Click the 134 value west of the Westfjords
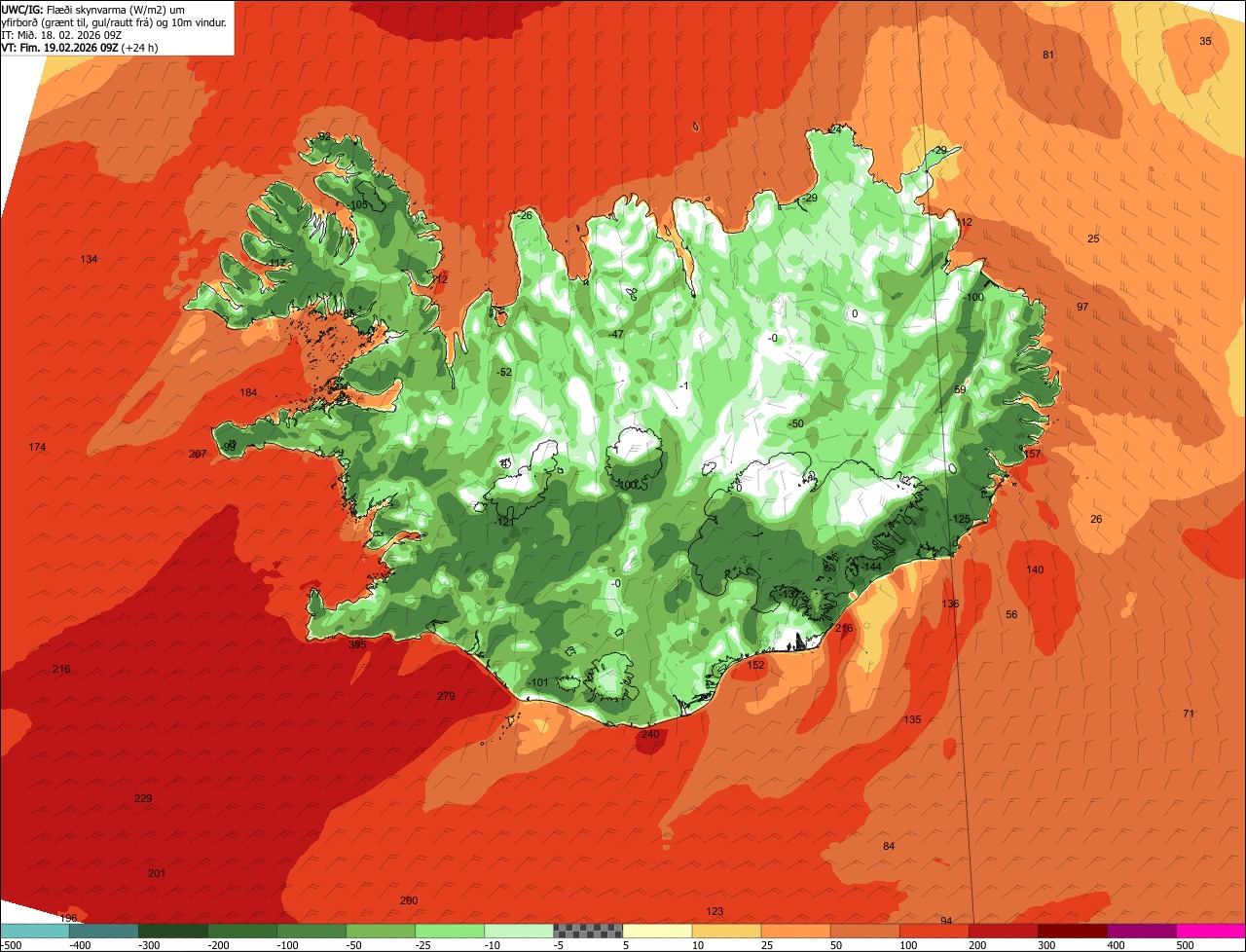The width and height of the screenshot is (1246, 952). [89, 259]
